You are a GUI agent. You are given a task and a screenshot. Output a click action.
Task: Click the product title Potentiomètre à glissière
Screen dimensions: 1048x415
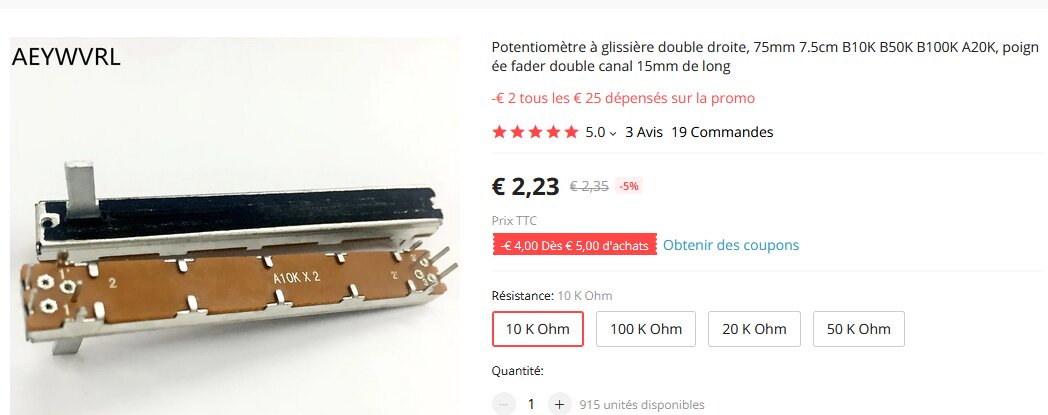[x=765, y=57]
